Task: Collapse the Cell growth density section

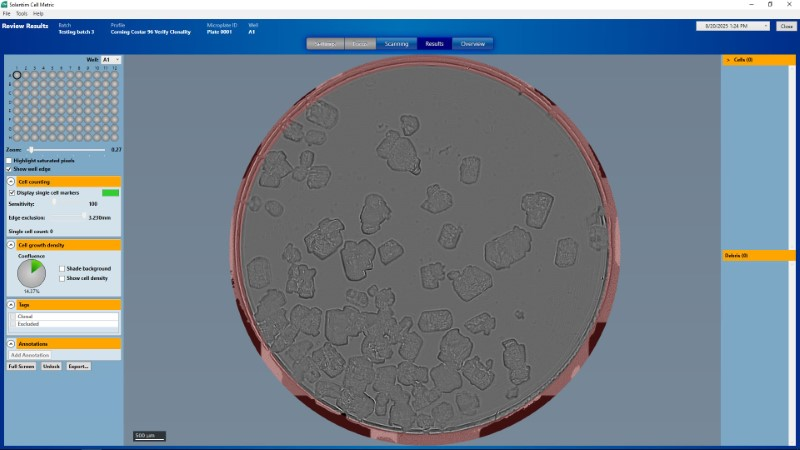Action: coord(11,244)
